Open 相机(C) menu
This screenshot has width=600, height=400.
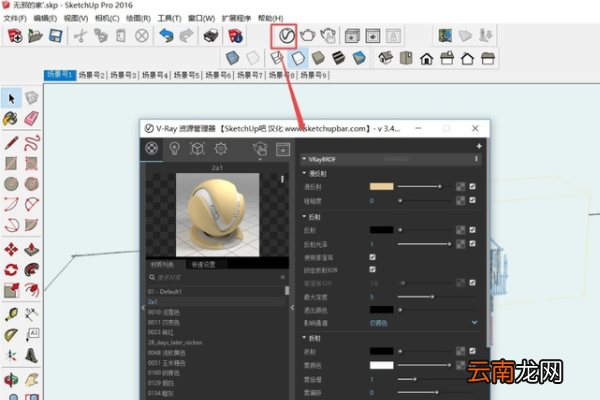(107, 18)
